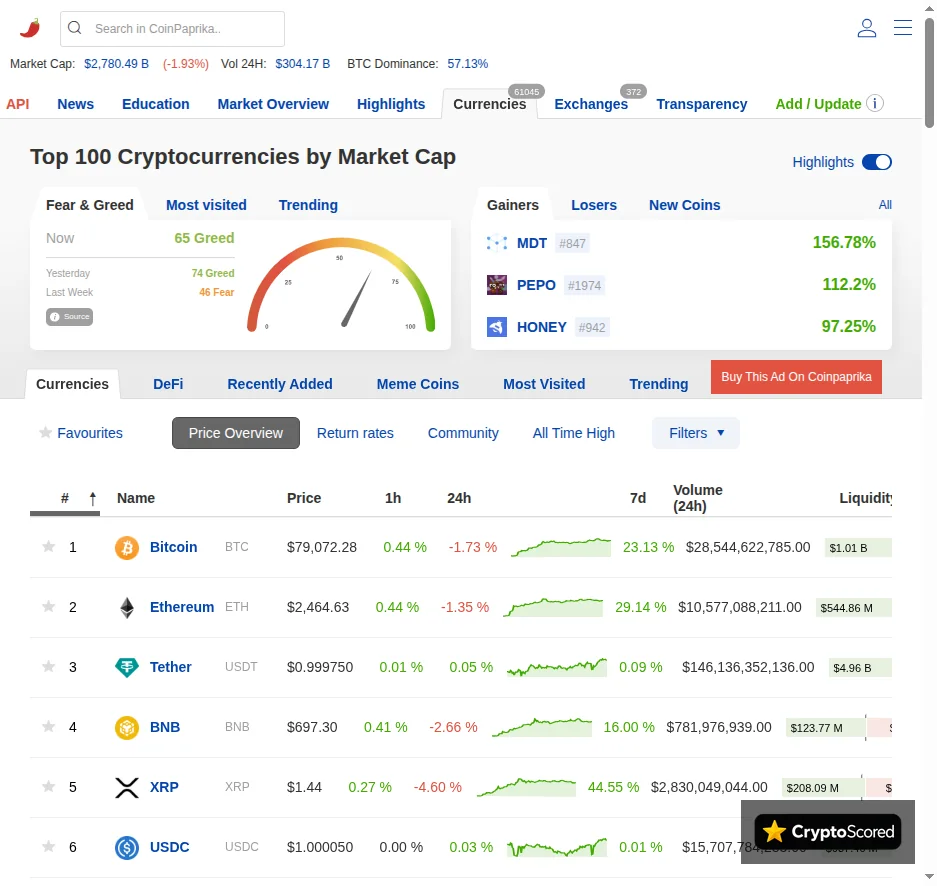
Task: Open the News section
Action: 75,104
